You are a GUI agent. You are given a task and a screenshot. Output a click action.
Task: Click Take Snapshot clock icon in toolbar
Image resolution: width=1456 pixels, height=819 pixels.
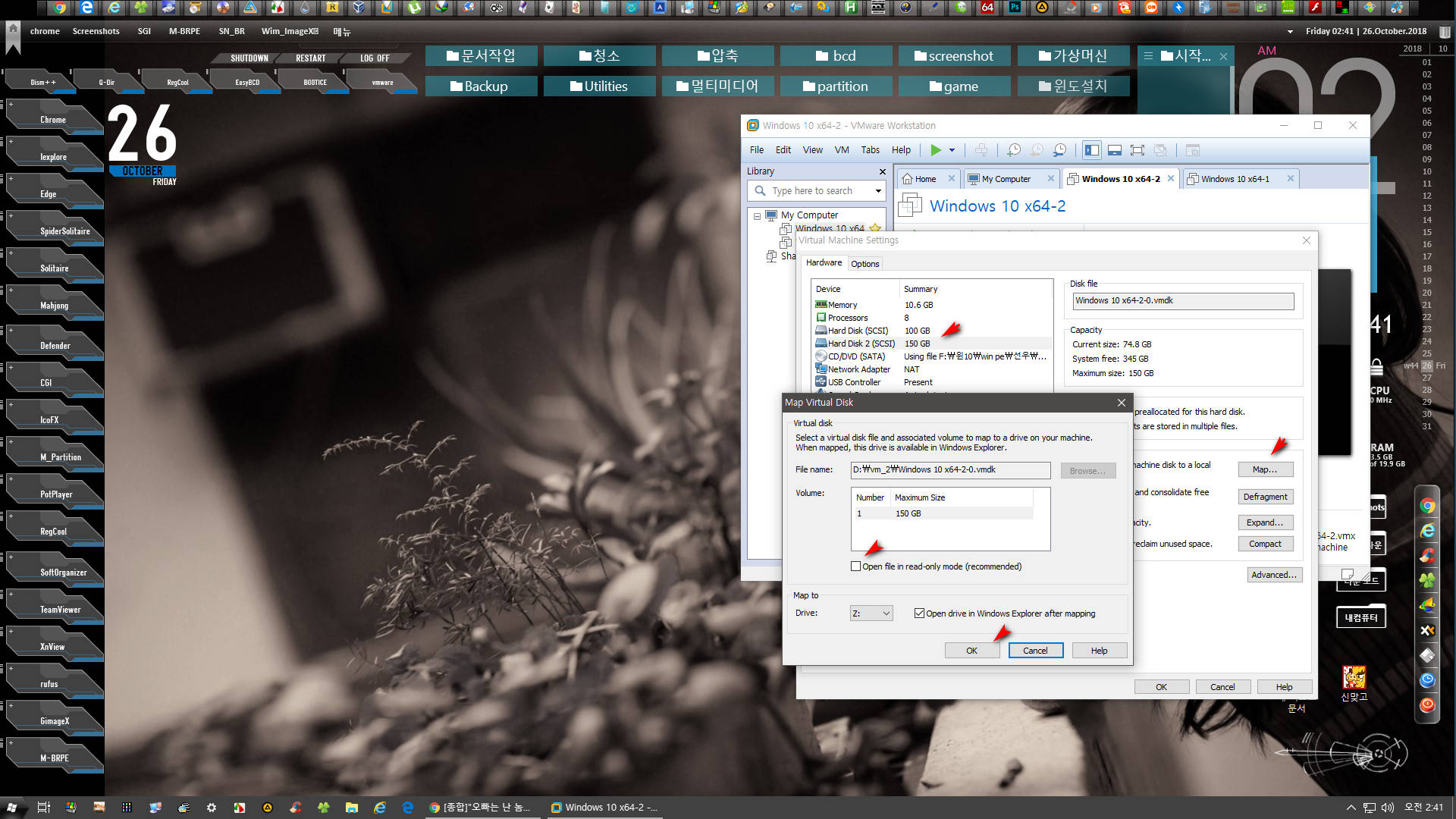point(1013,150)
